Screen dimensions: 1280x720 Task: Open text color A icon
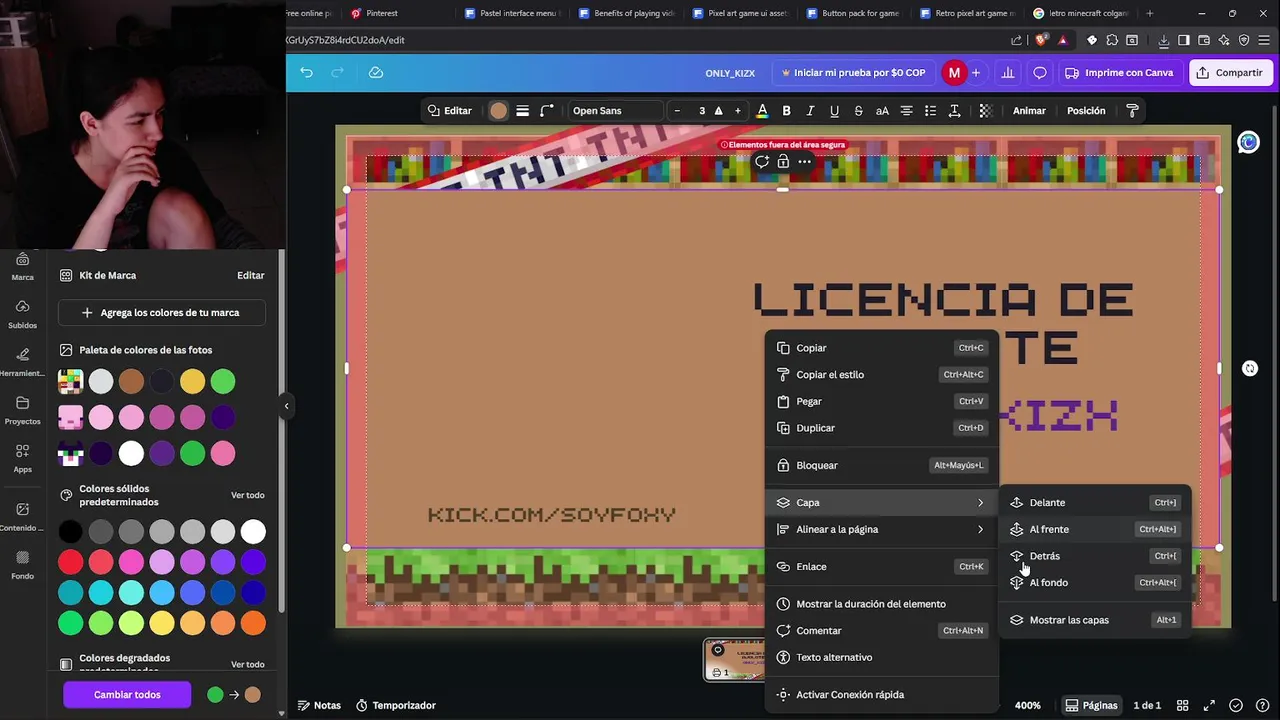[x=762, y=111]
